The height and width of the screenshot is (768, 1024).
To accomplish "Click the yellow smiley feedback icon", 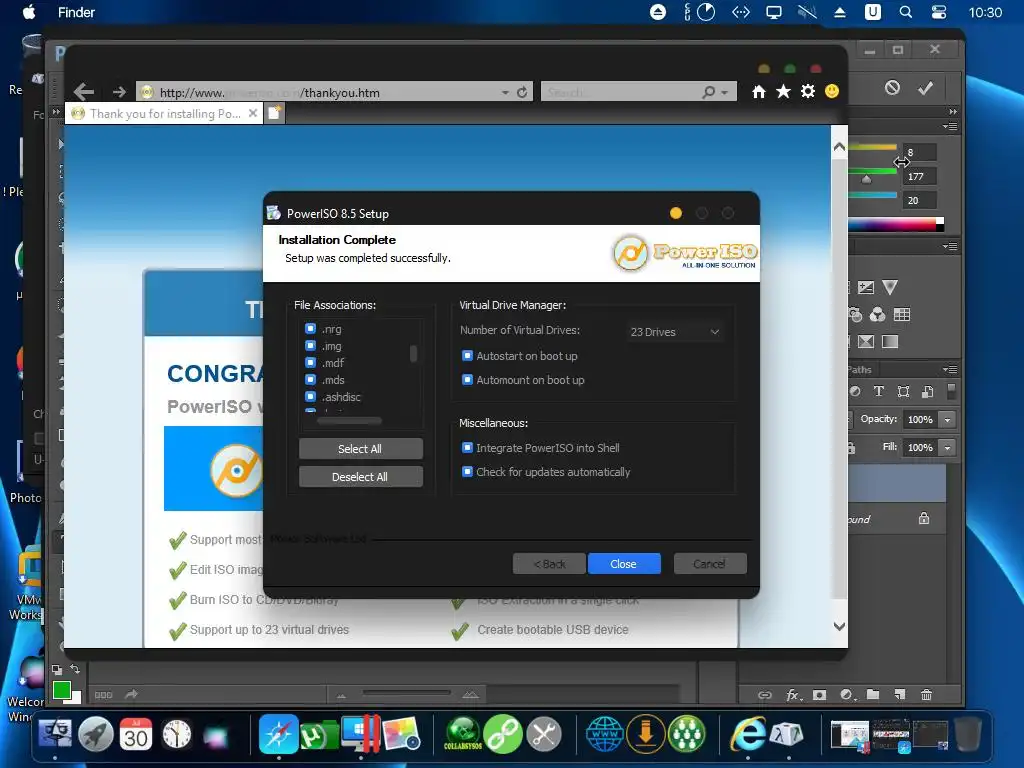I will [832, 91].
